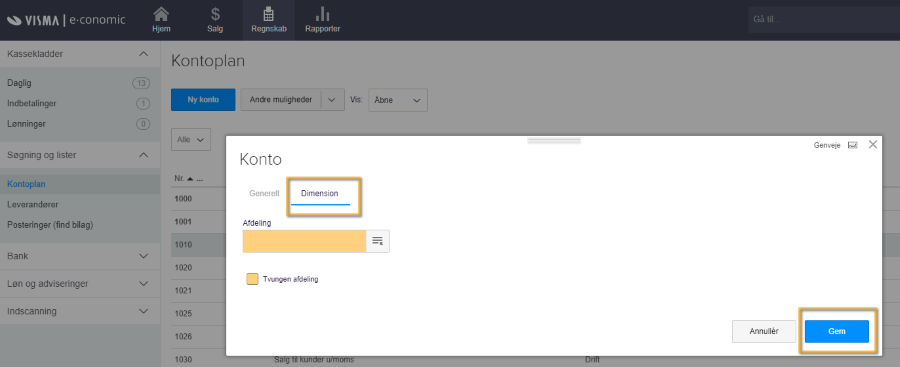Collapse the Kassekladder section
The image size is (900, 367).
click(143, 54)
